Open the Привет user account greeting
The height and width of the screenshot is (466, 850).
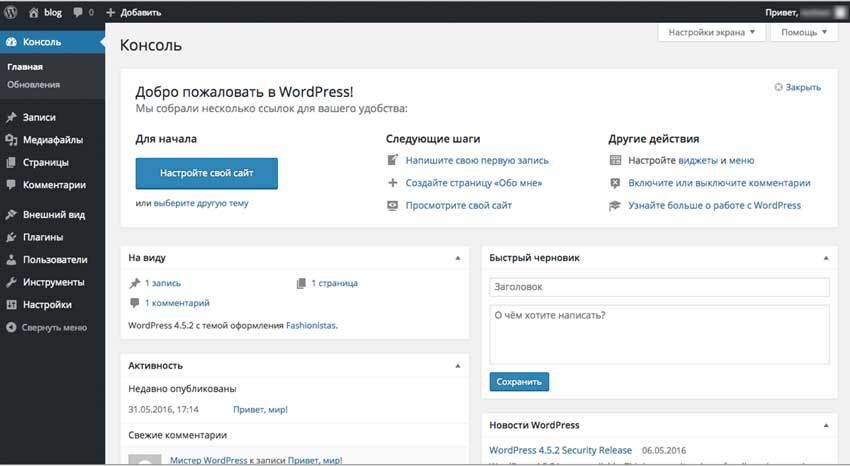[806, 12]
